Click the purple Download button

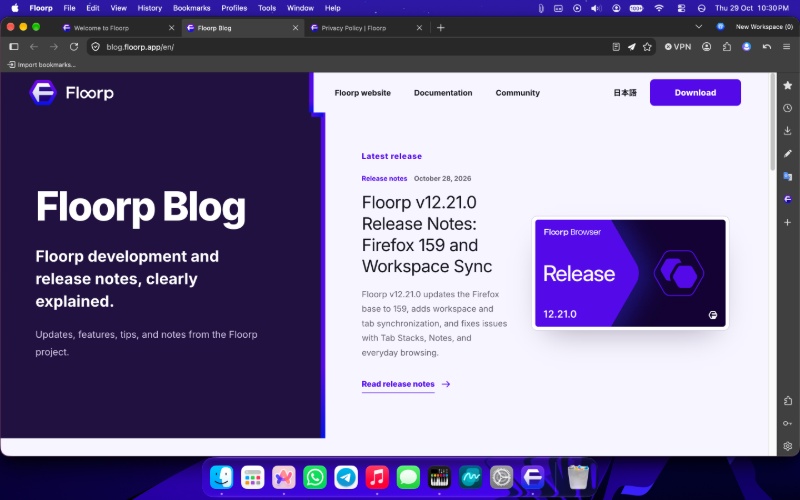pos(695,92)
